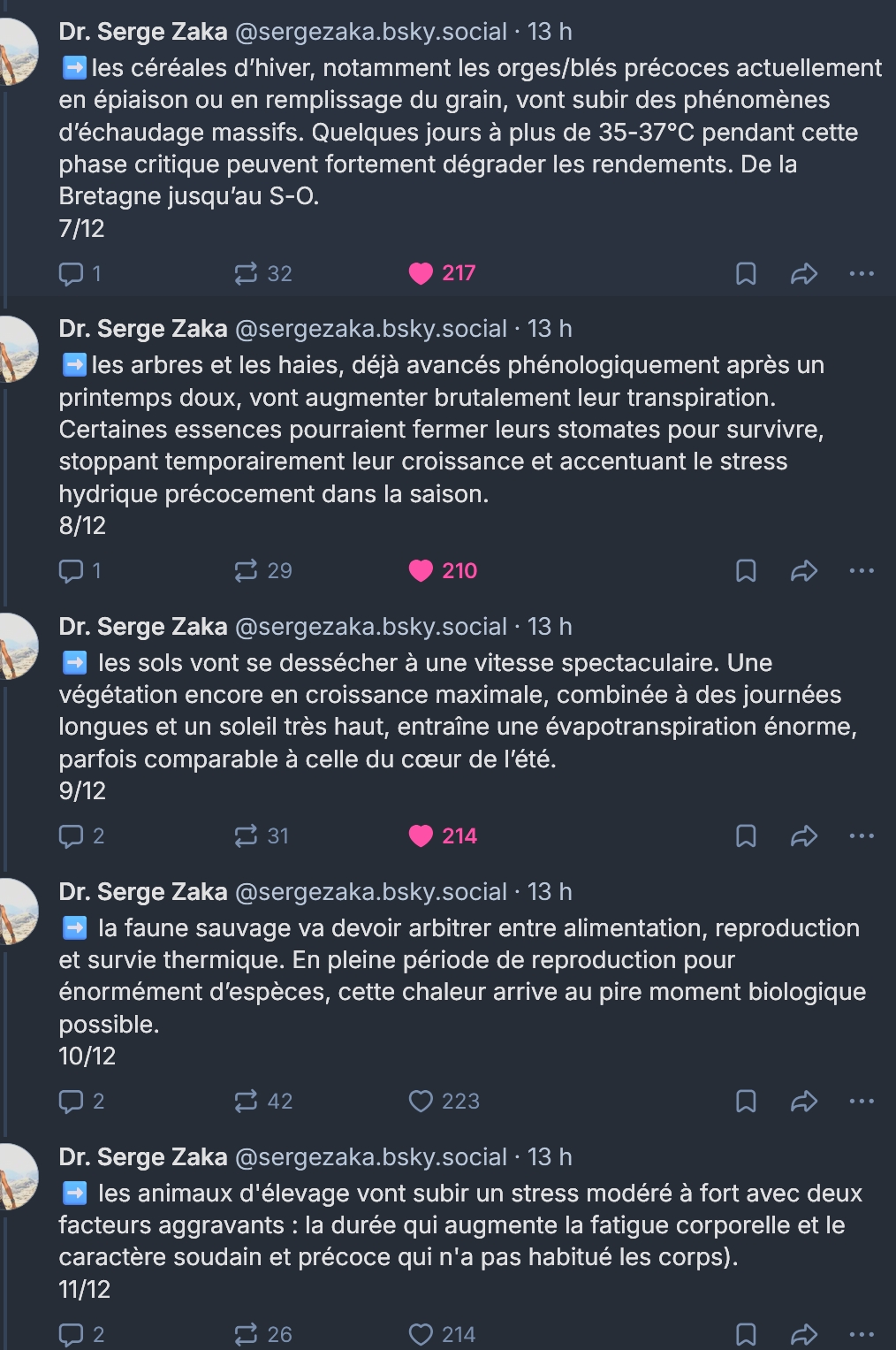This screenshot has height=1350, width=896.
Task: Bookmark the 7/12 céréales d'hiver post
Action: point(746,273)
